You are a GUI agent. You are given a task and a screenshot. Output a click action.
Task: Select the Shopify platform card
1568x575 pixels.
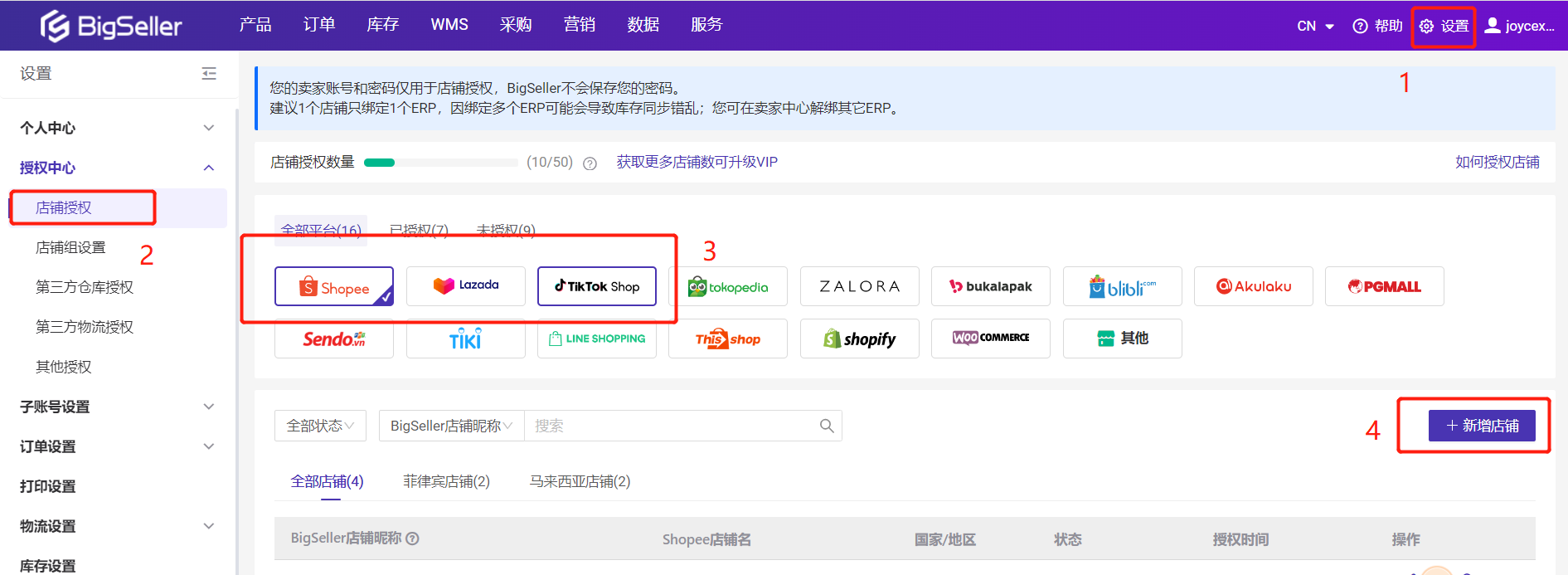(860, 339)
